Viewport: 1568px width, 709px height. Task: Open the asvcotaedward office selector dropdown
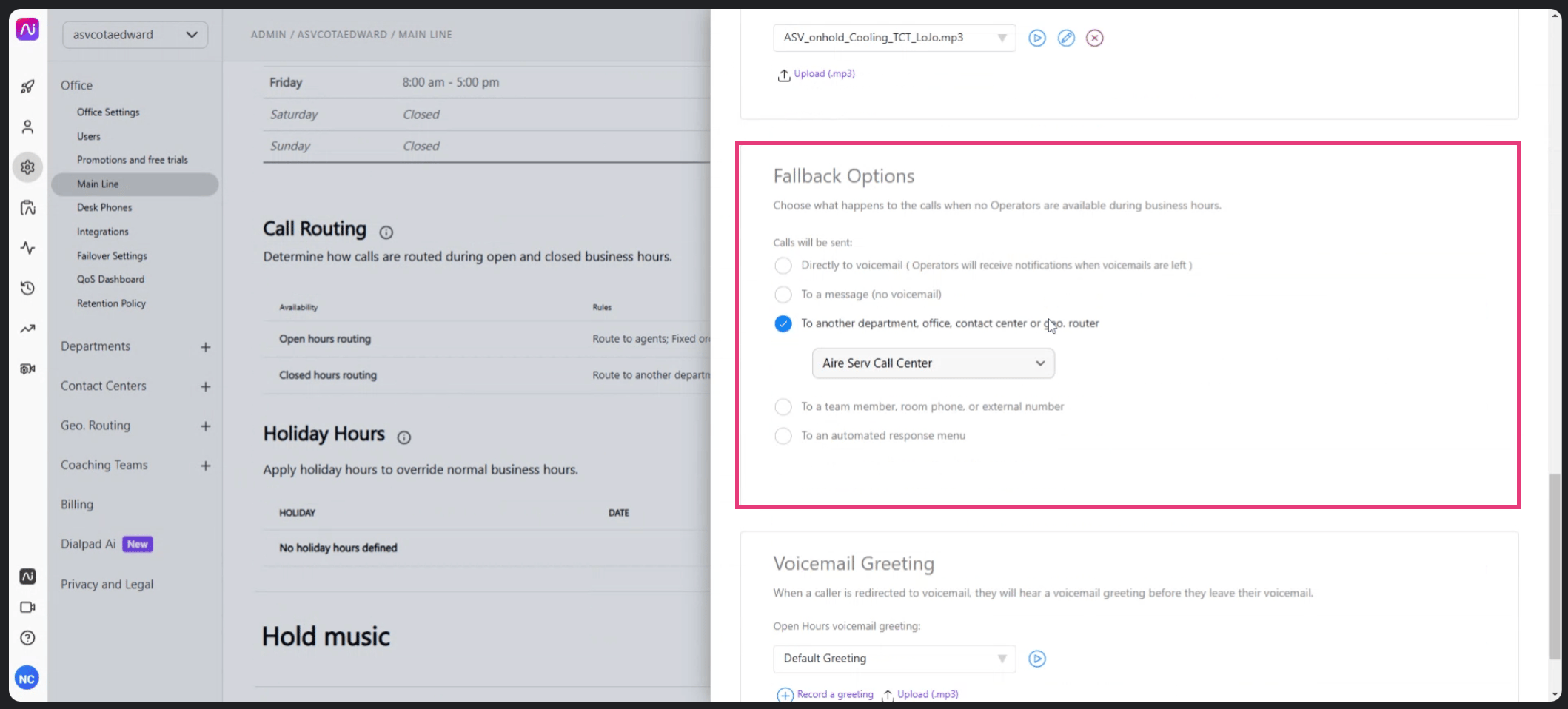point(135,35)
